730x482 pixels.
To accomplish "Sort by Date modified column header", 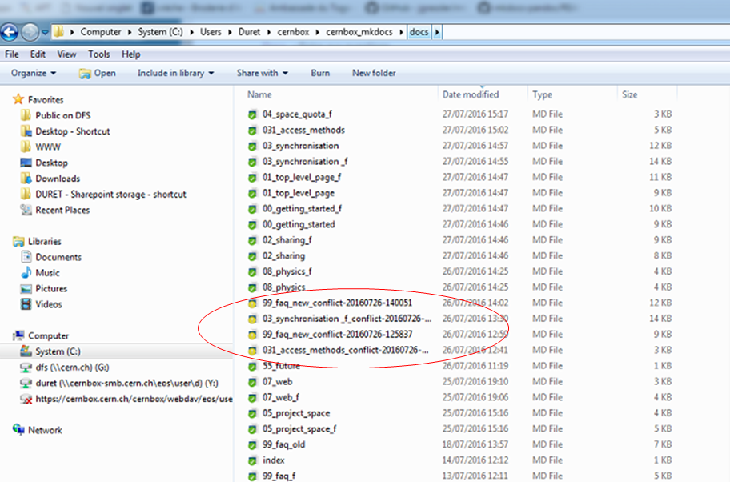I will [x=470, y=94].
